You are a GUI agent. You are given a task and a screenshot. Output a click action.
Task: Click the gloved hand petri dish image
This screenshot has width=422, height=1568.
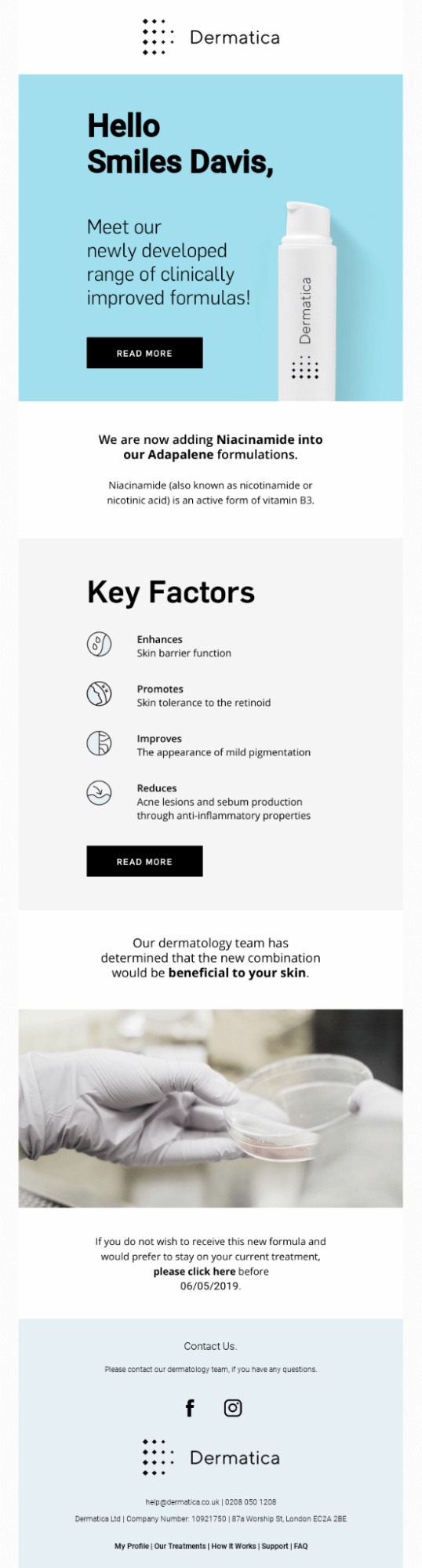[210, 1108]
